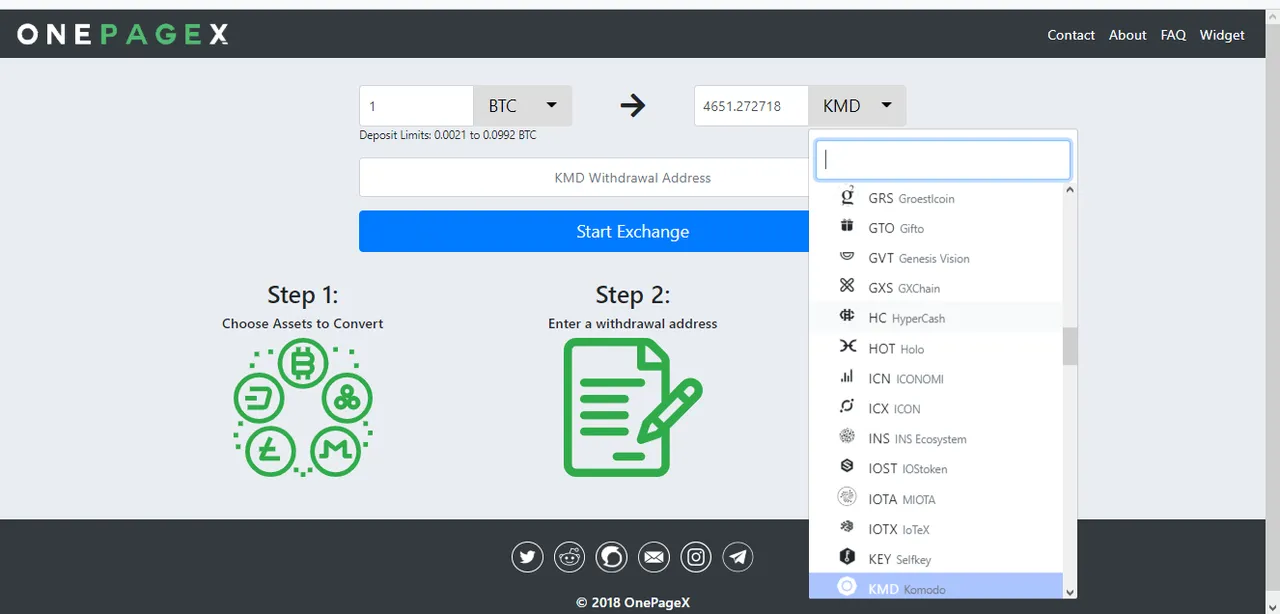Select the highlighted KMD Komodo entry
This screenshot has height=614, width=1280.
pos(935,588)
